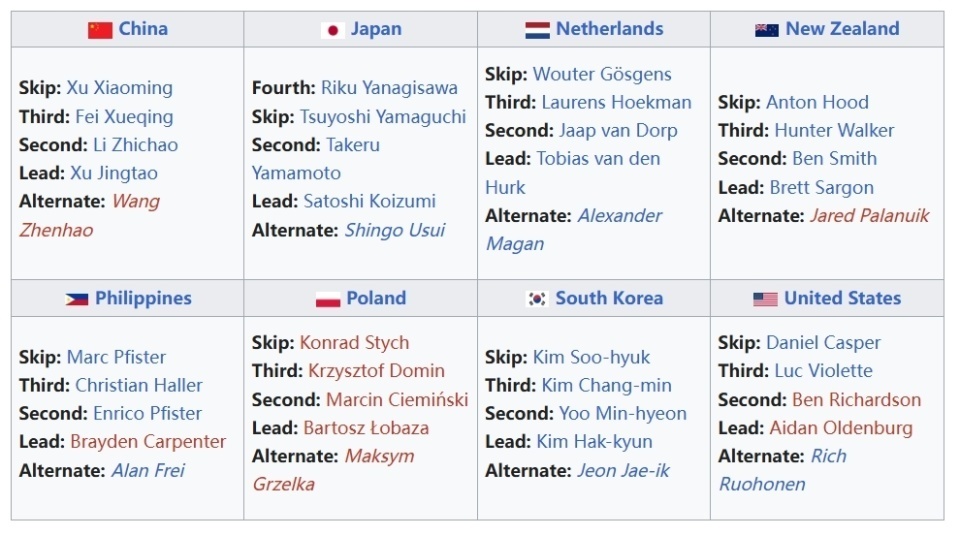The width and height of the screenshot is (960, 536).
Task: Click the Philippines flag icon
Action: coord(76,299)
